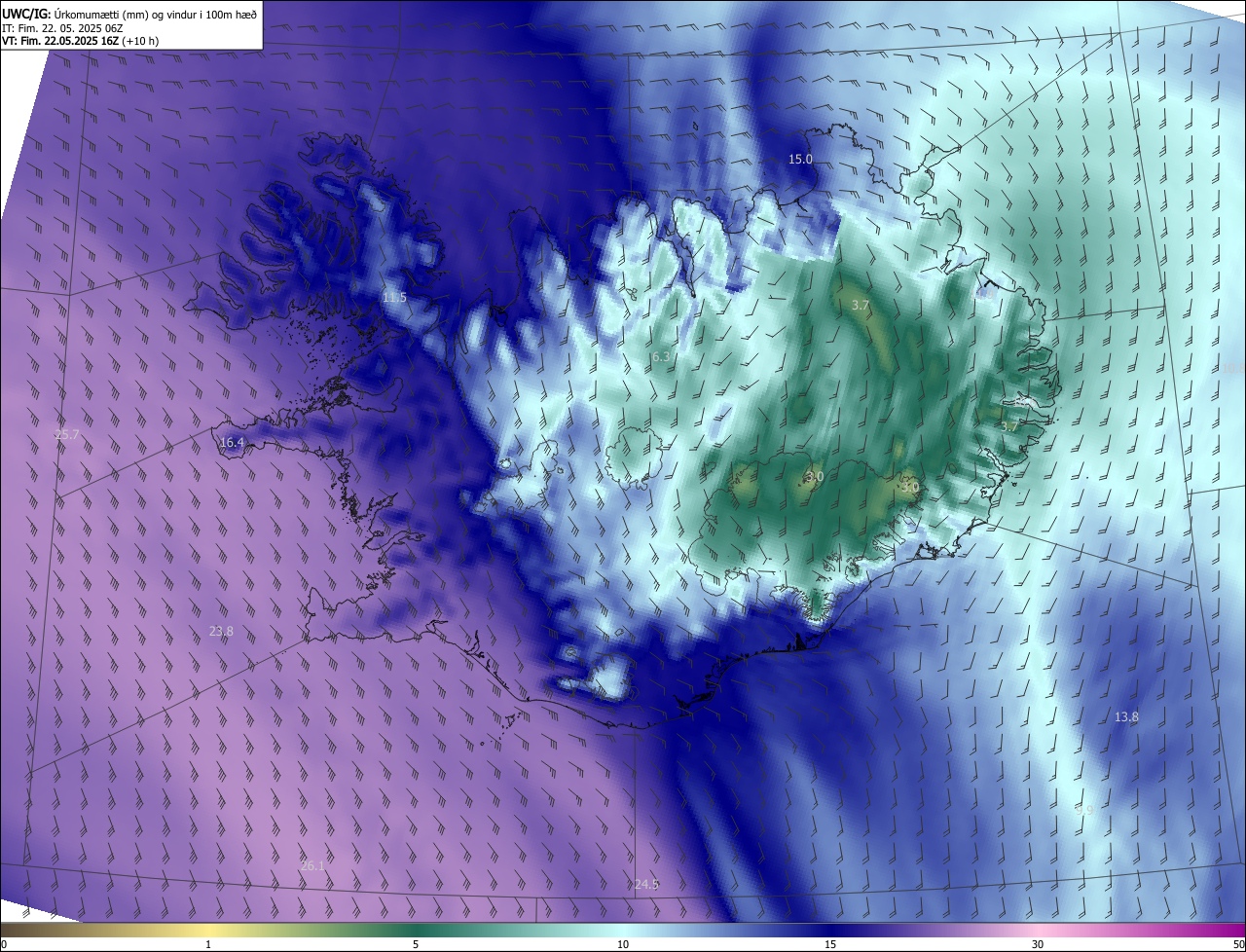Click the 15.0 value label on the map

click(800, 159)
